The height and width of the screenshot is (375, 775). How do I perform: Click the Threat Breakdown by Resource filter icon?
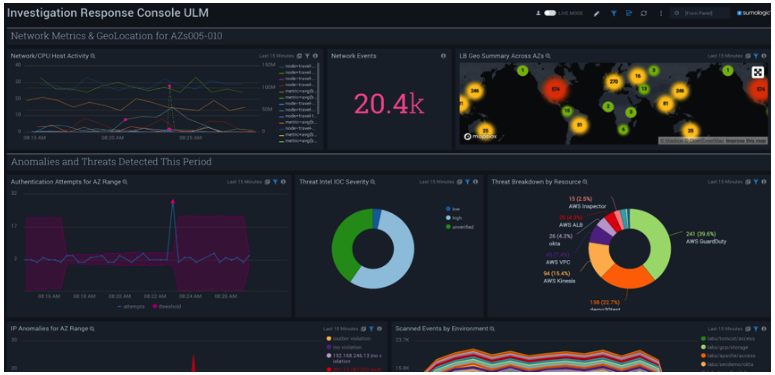[x=756, y=182]
